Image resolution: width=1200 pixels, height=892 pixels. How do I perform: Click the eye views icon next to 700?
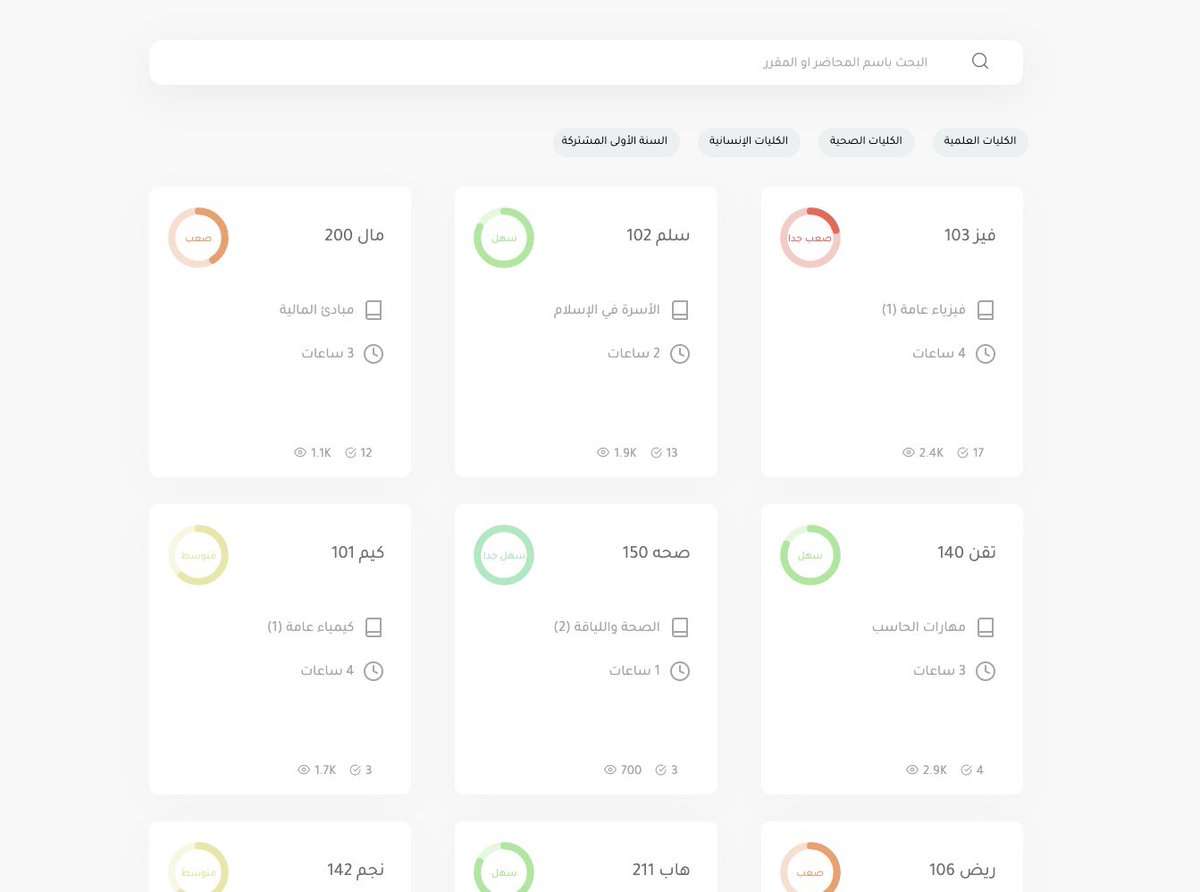click(x=610, y=770)
